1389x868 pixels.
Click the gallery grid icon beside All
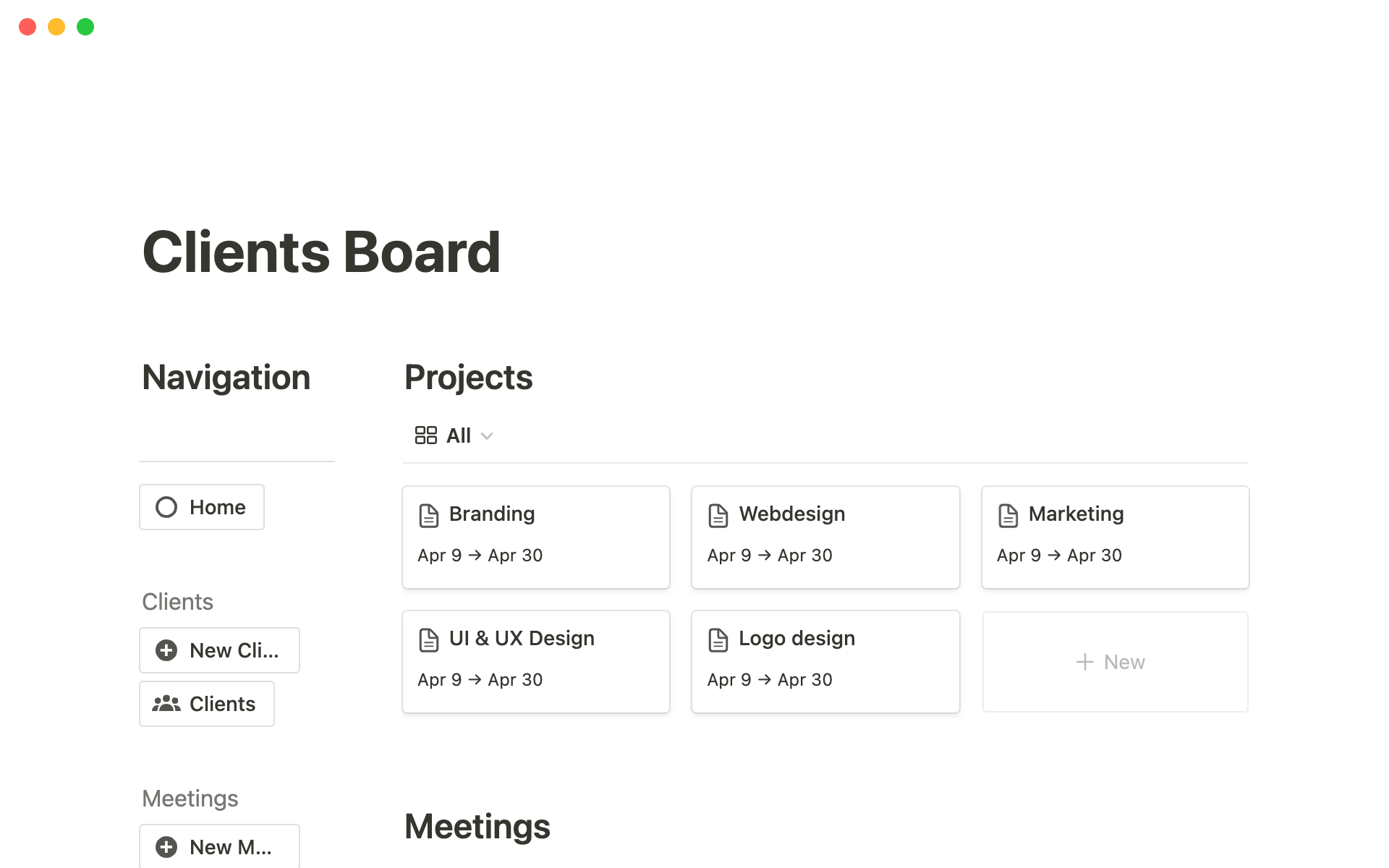[x=425, y=435]
